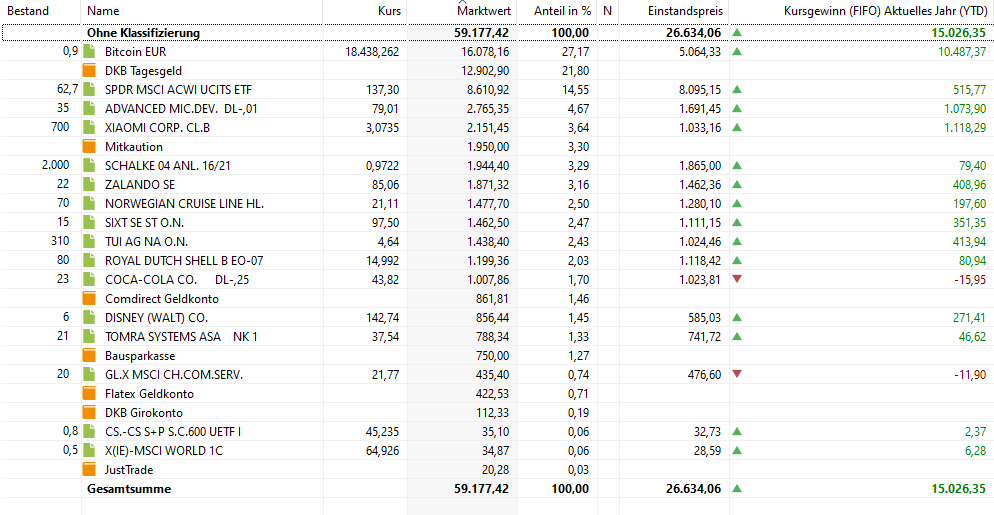Click the N column header

point(608,11)
